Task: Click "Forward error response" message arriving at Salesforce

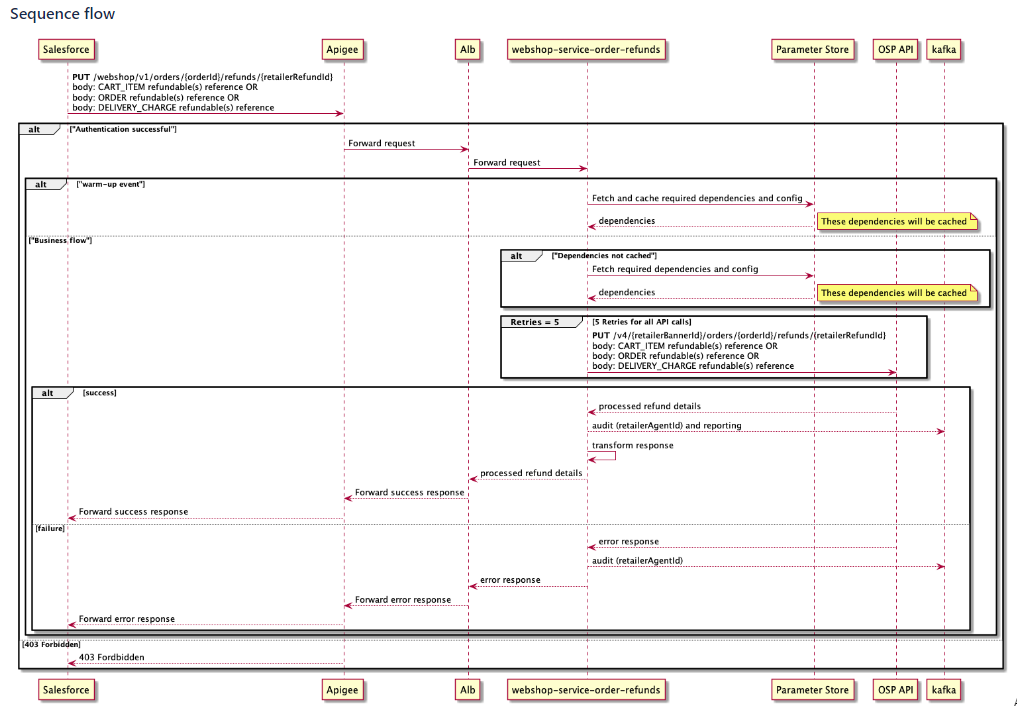Action: click(127, 619)
